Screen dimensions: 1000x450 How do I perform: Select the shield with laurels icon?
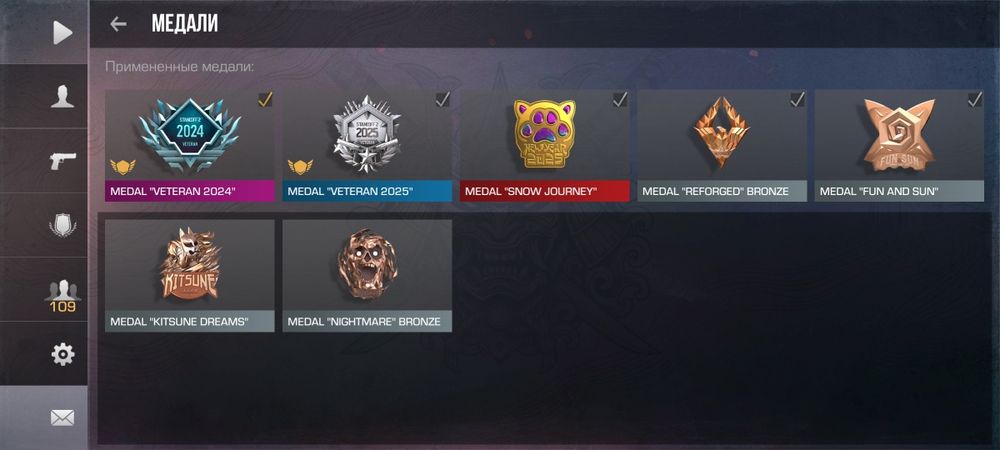(x=62, y=225)
